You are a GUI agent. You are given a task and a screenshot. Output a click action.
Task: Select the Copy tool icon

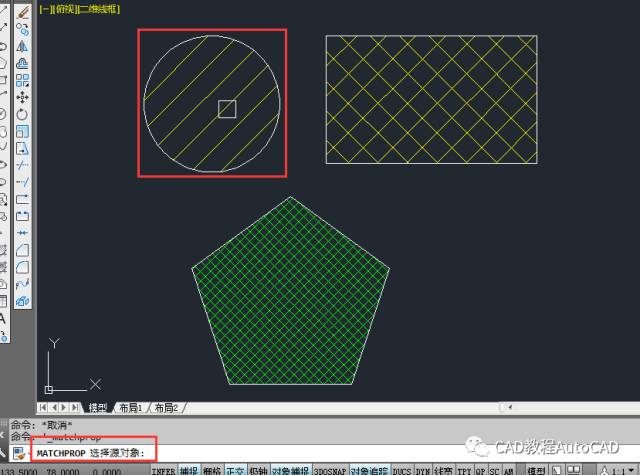tap(22, 29)
